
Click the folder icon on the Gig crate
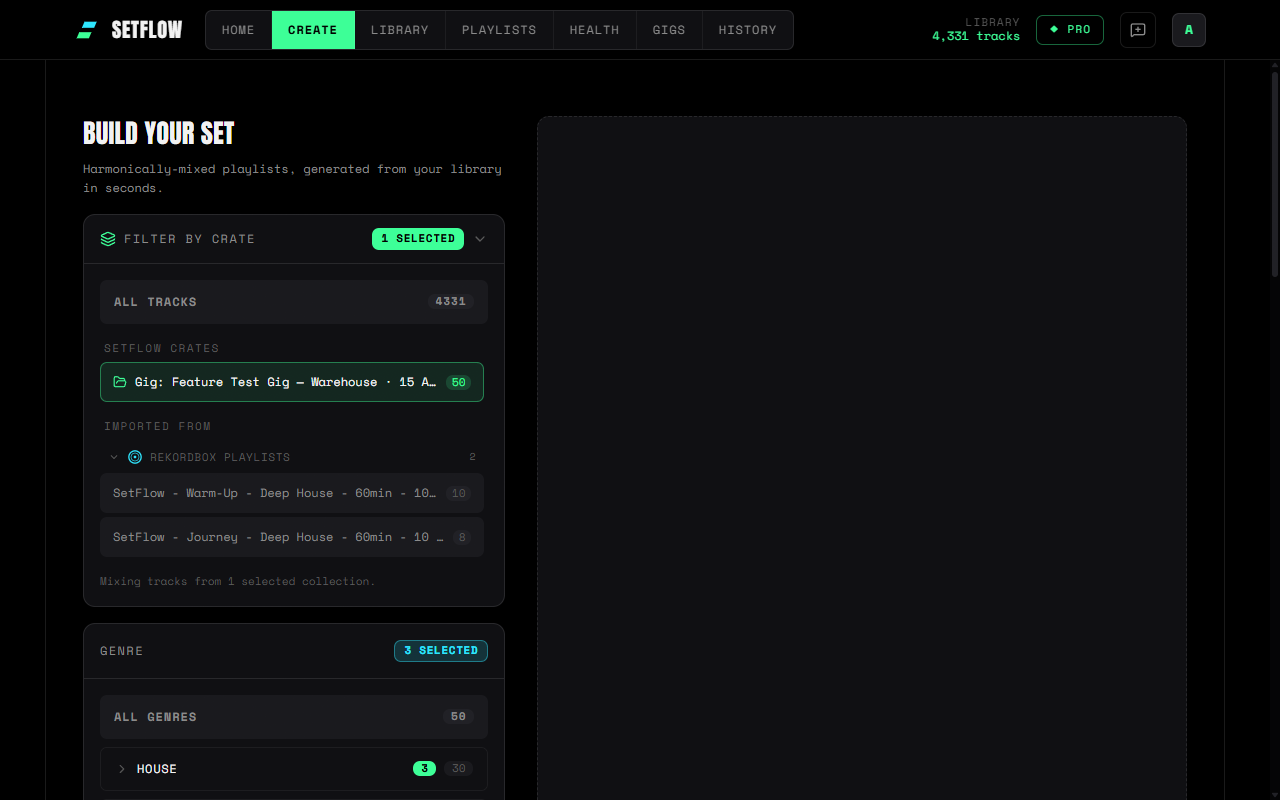(x=120, y=382)
